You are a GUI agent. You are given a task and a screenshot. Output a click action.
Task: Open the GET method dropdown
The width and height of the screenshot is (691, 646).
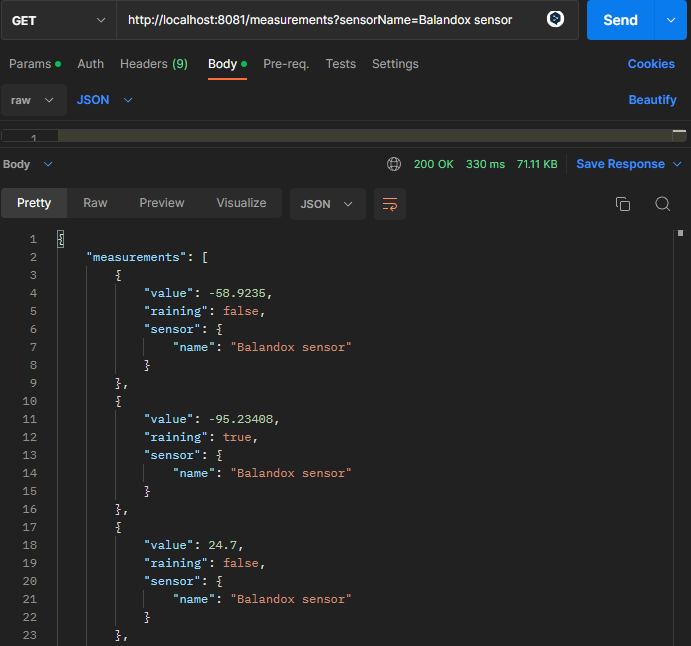click(59, 20)
